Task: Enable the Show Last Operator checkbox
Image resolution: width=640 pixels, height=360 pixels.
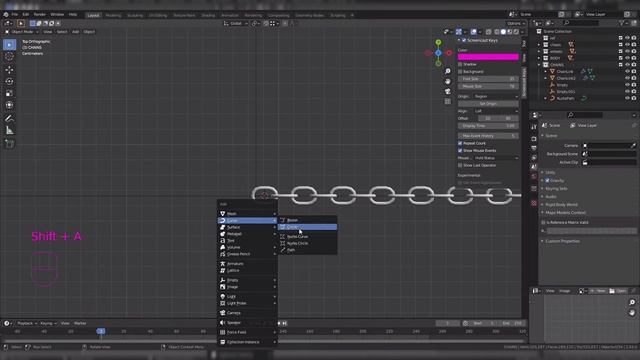Action: pos(460,165)
